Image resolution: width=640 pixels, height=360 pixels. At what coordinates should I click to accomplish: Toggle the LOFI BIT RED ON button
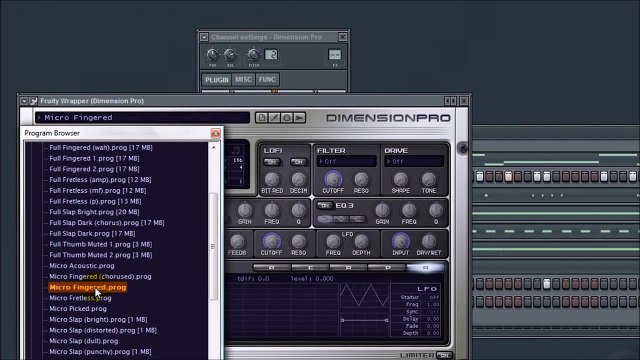coord(272,162)
